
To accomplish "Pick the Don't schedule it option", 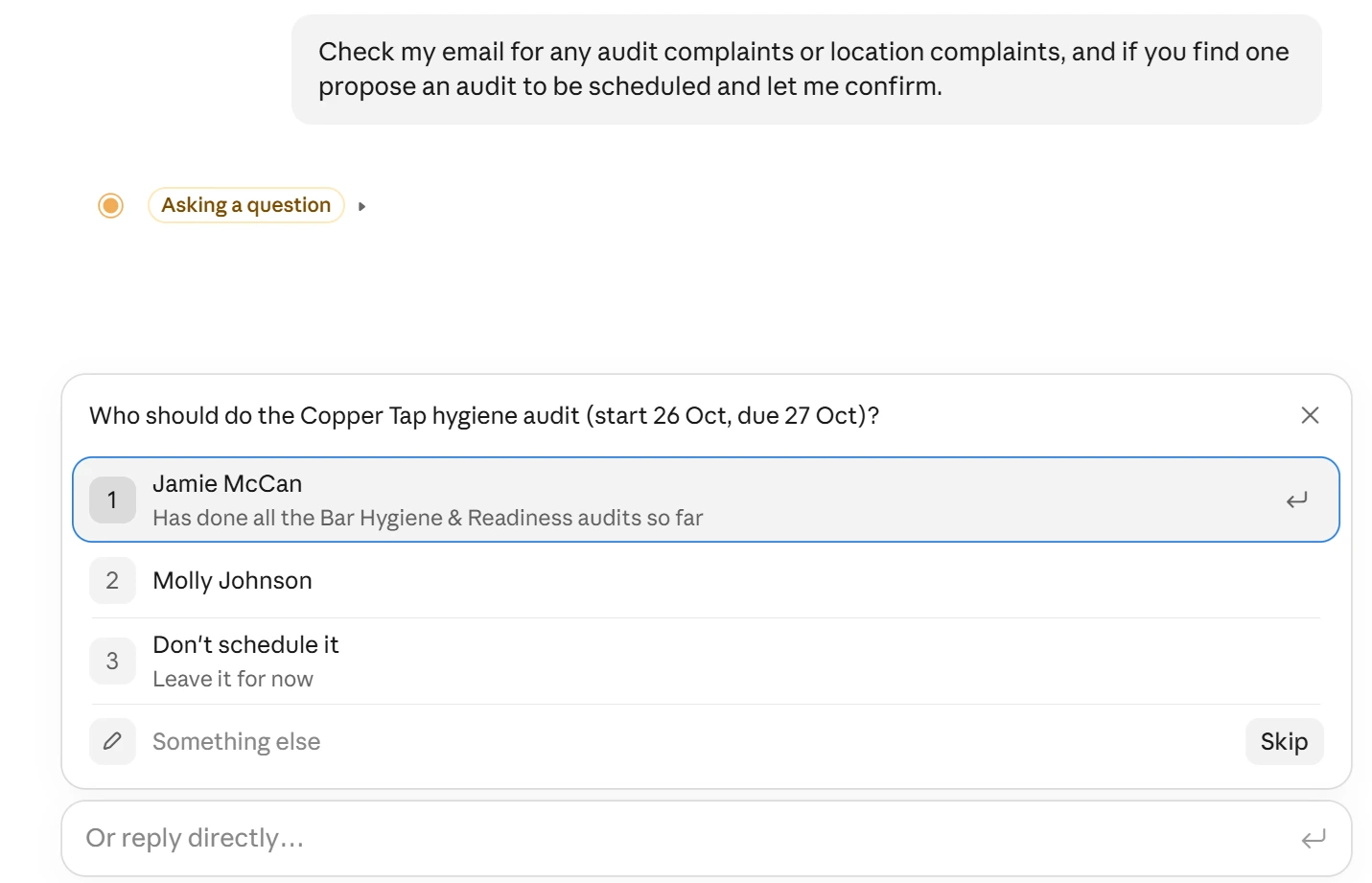I will pos(706,662).
